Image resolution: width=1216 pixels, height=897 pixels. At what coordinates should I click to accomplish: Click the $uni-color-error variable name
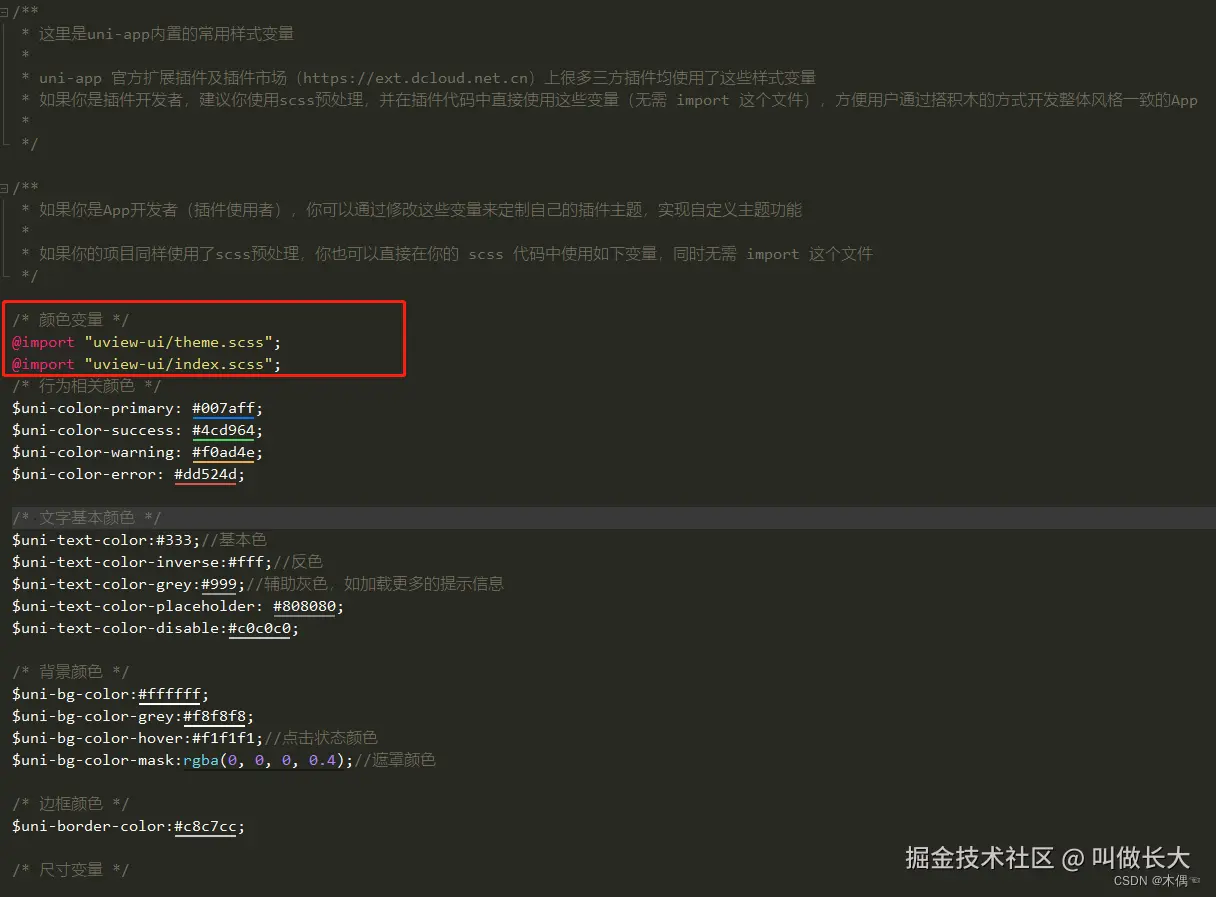84,474
